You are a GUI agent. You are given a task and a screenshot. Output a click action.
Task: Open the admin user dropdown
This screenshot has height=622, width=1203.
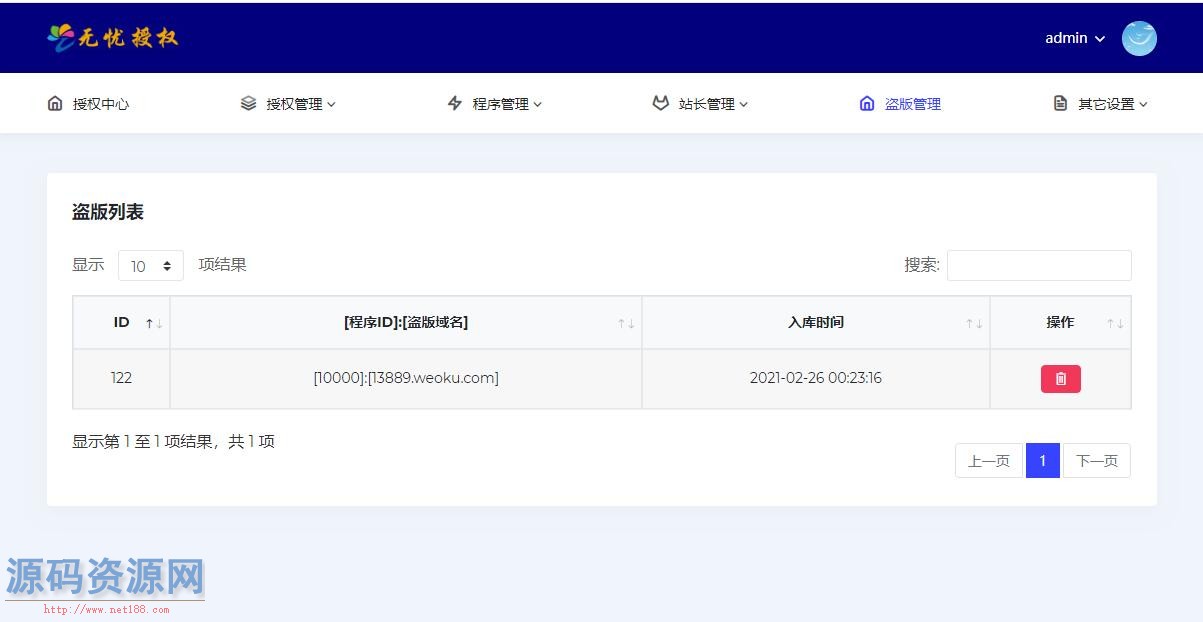[x=1075, y=38]
